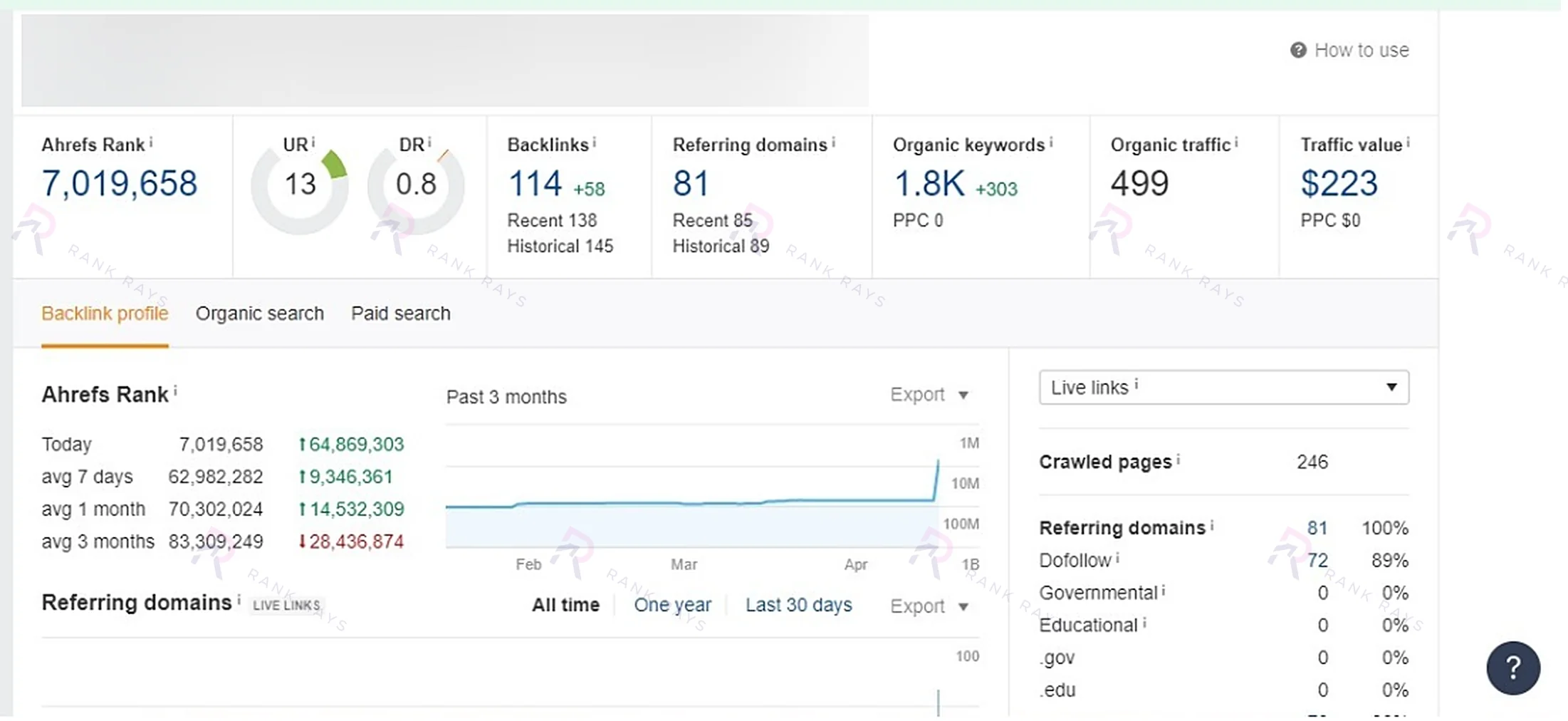
Task: Click info icon beside Dofollow
Action: tap(1117, 558)
